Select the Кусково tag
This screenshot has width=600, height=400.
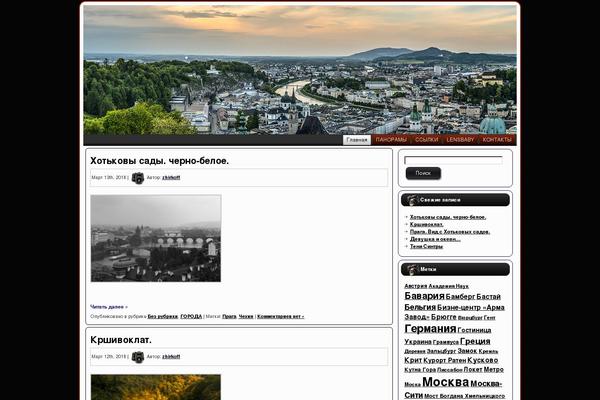click(x=483, y=360)
